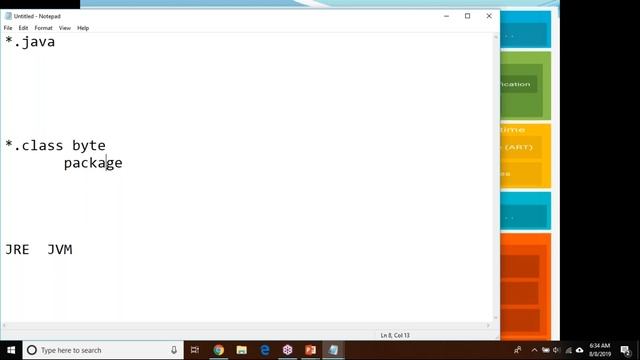Click the OneDrive cloud icon in tray
The height and width of the screenshot is (360, 640).
point(579,350)
